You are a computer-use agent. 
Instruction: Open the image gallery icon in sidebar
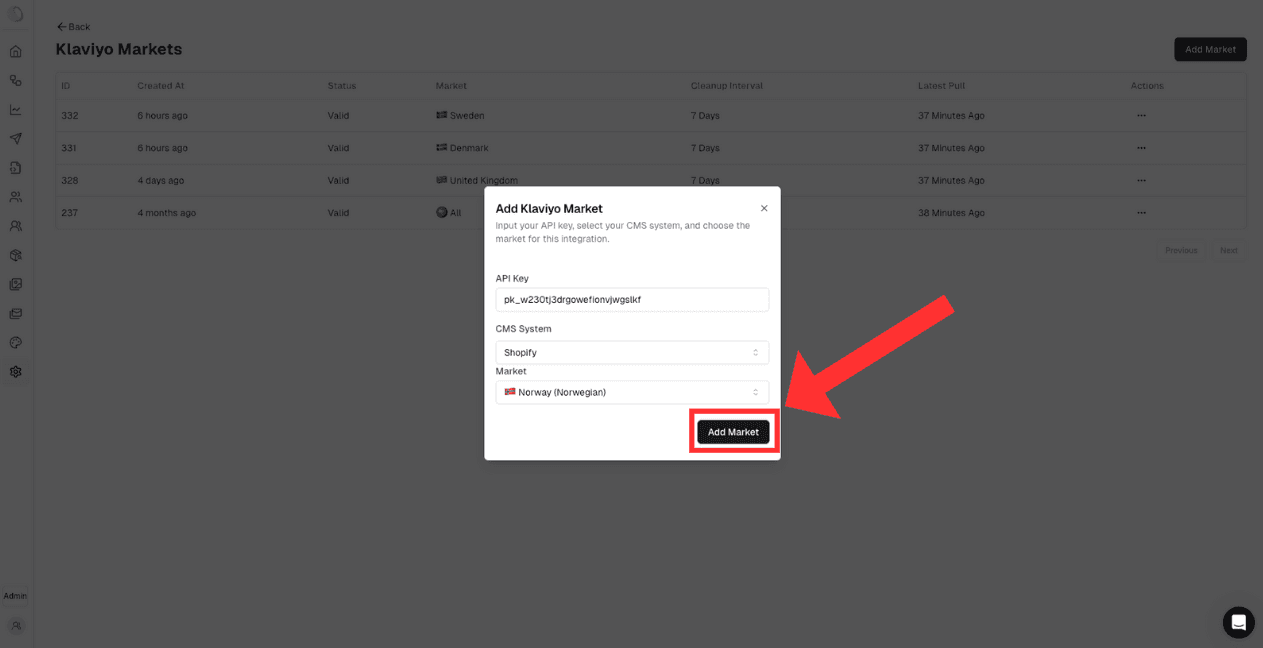[x=16, y=284]
